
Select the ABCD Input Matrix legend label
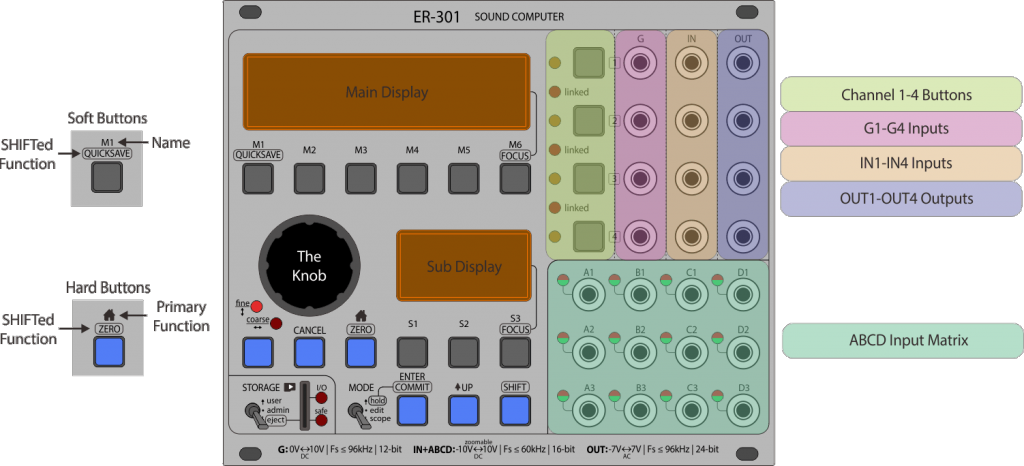(x=901, y=341)
